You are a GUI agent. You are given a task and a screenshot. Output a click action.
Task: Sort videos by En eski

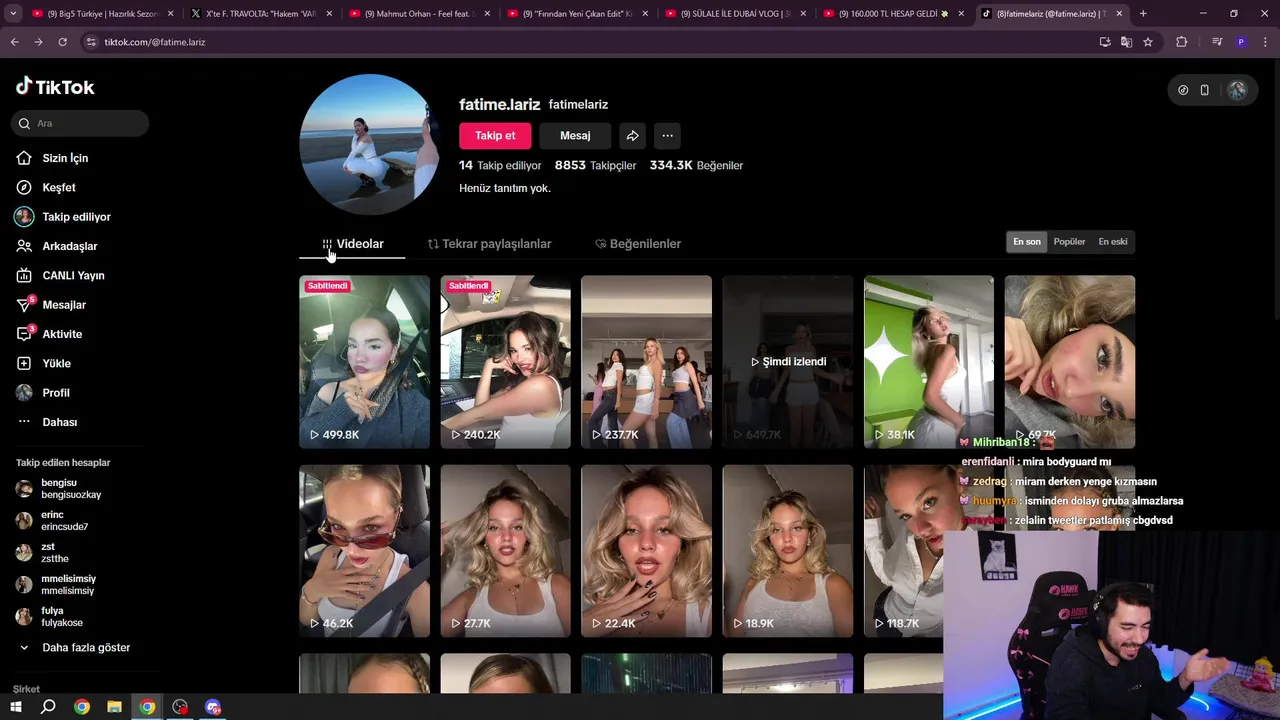tap(1113, 242)
